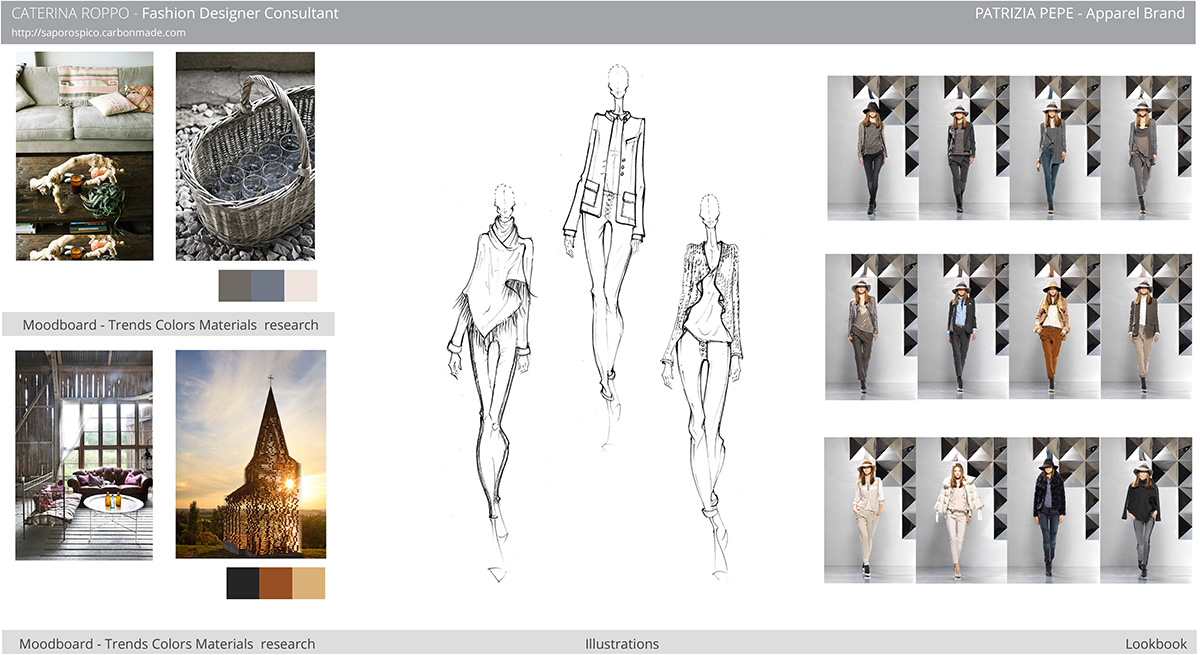Select the Illustrations label in the footer
1200x655 pixels.
[622, 644]
